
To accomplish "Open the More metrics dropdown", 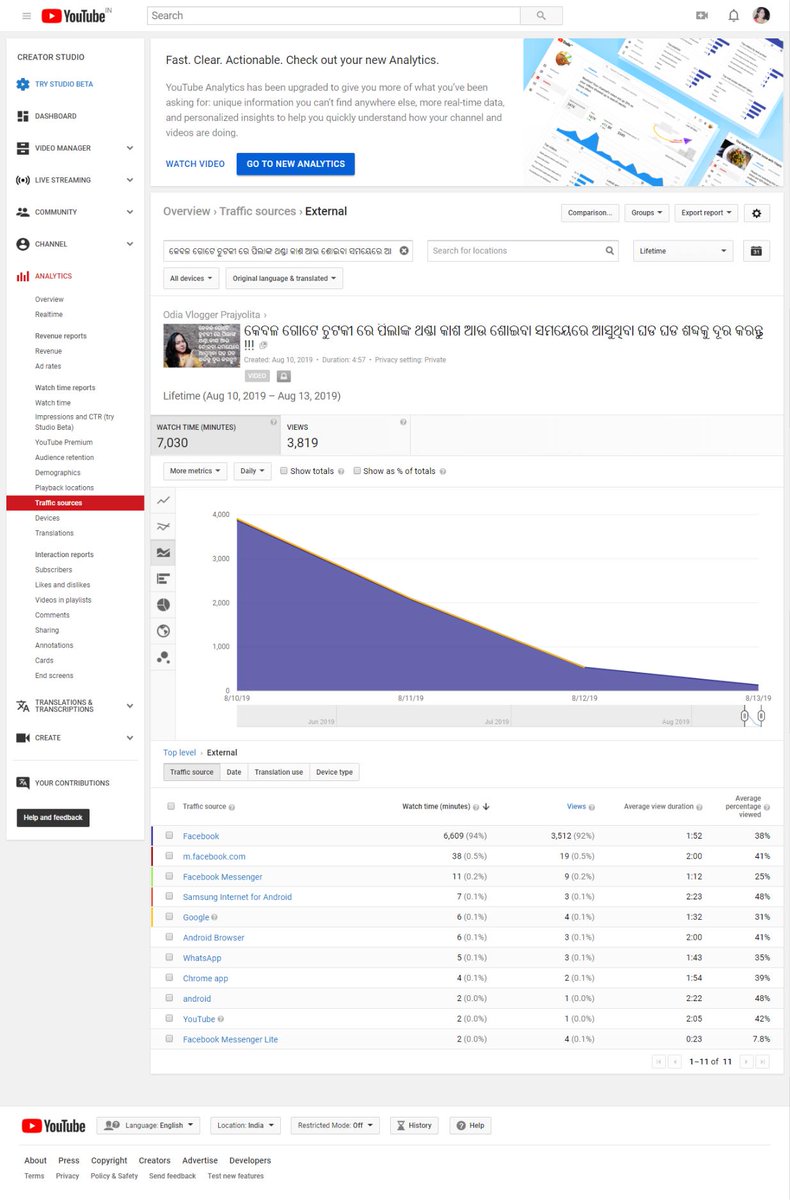I will [195, 471].
